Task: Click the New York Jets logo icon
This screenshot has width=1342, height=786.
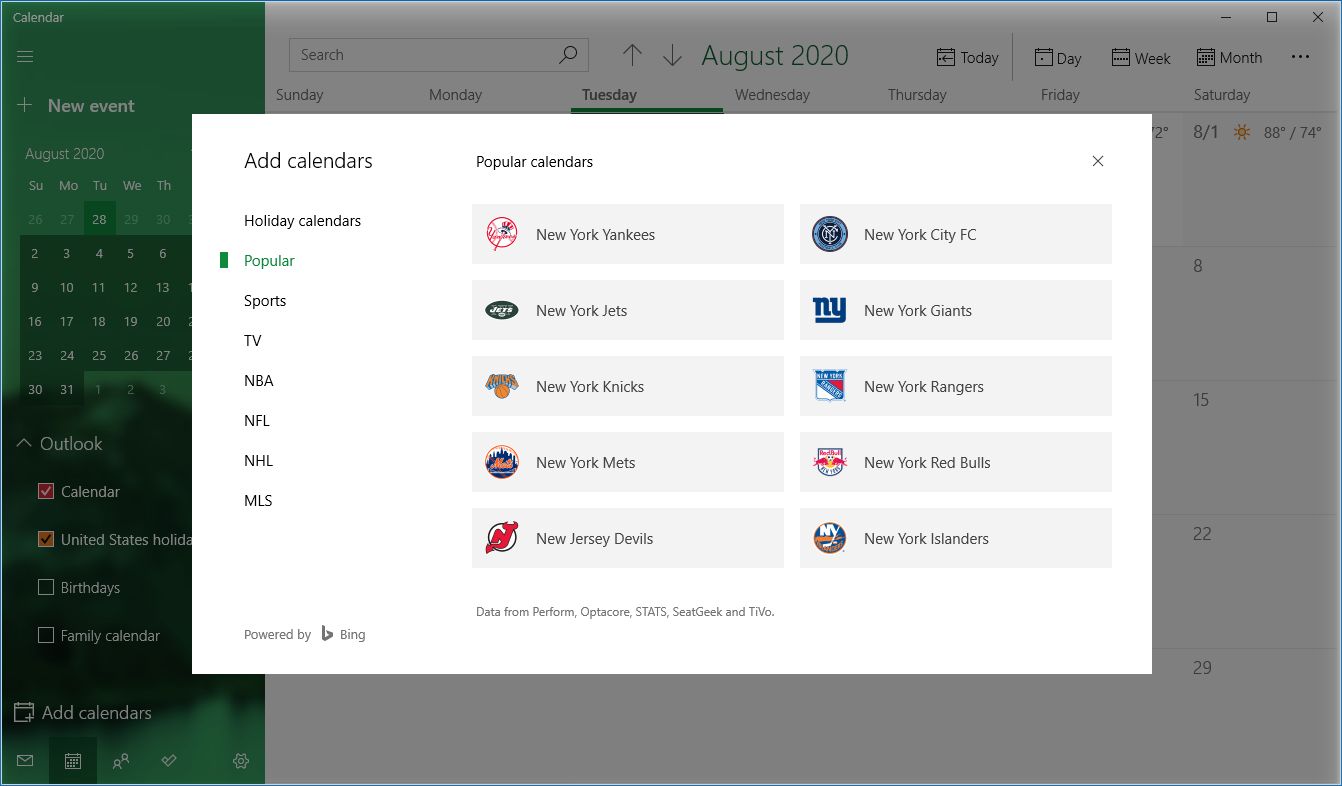Action: tap(502, 310)
